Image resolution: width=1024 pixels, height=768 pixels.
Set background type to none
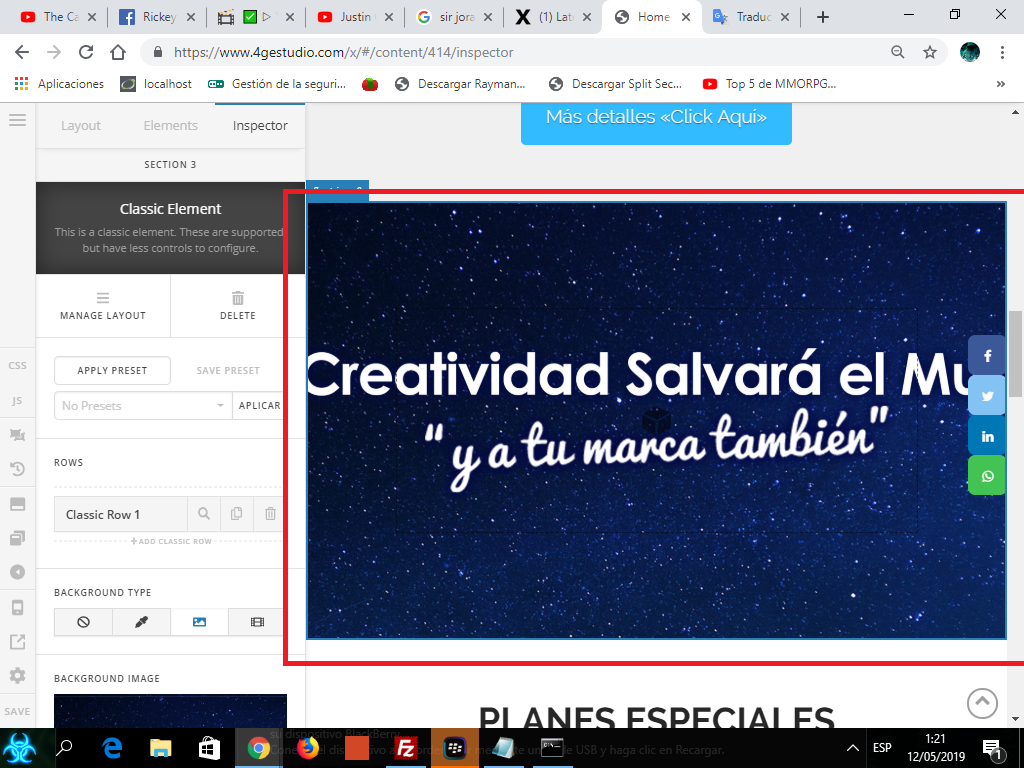tap(83, 622)
